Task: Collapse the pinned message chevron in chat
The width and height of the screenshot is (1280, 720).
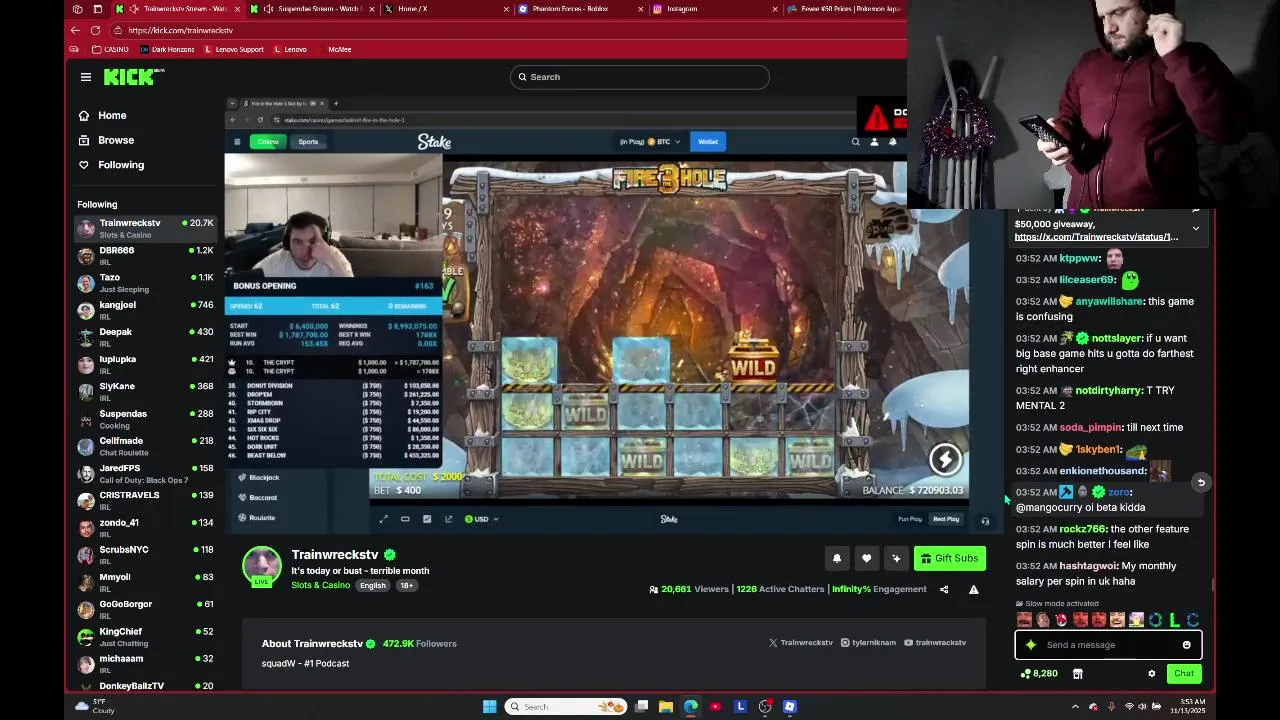Action: [1196, 229]
